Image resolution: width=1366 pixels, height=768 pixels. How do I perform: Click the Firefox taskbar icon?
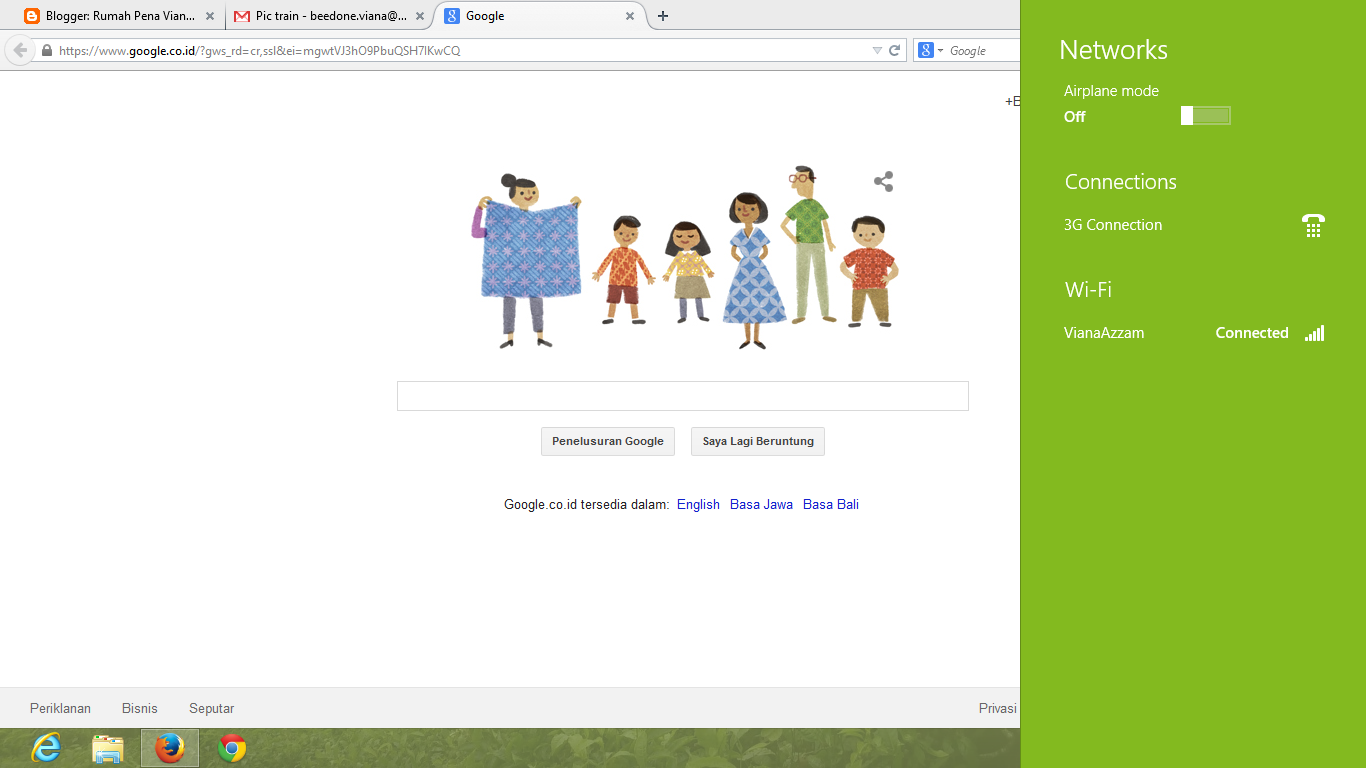click(170, 748)
